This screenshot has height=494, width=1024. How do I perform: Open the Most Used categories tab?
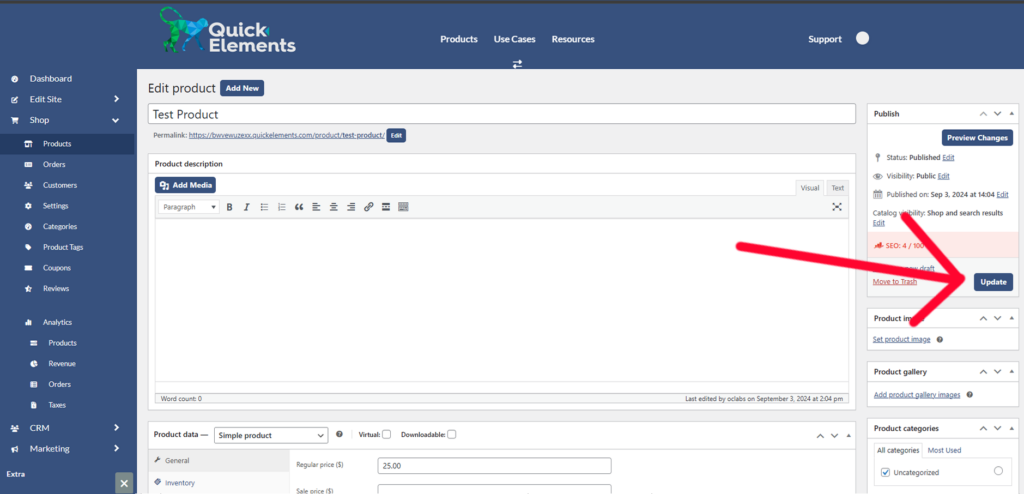944,450
